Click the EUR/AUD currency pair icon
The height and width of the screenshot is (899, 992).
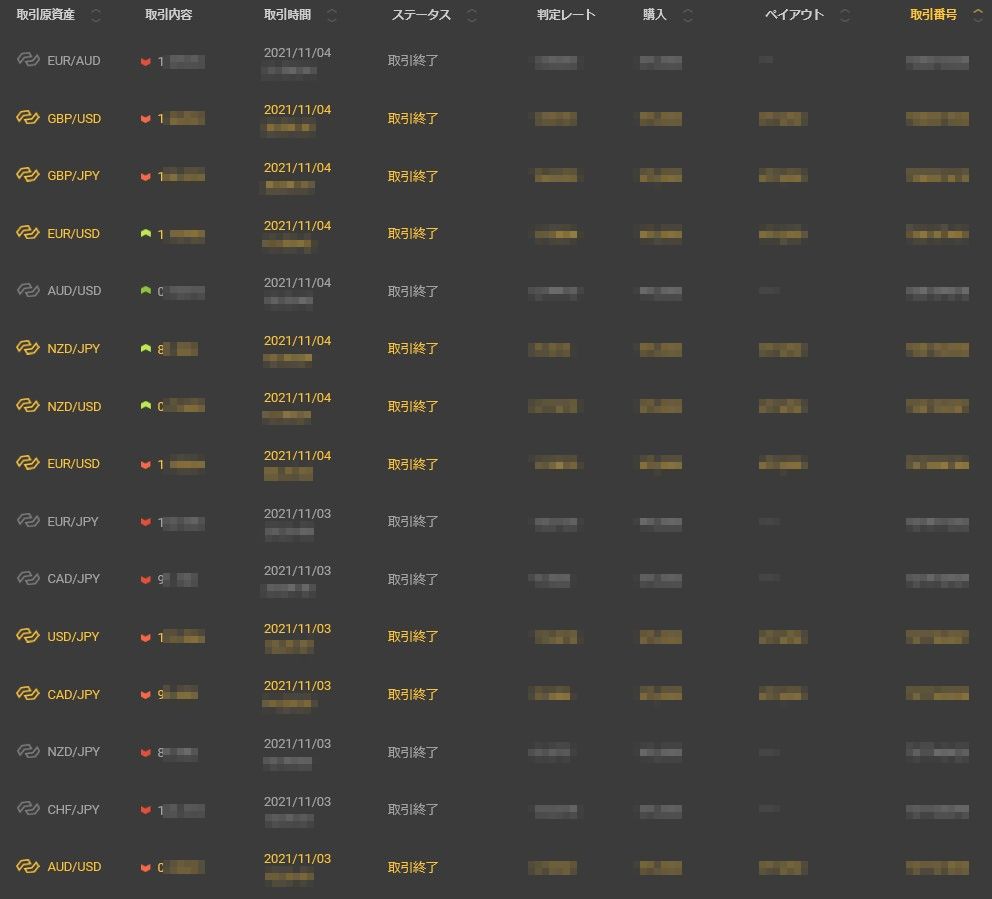[28, 60]
